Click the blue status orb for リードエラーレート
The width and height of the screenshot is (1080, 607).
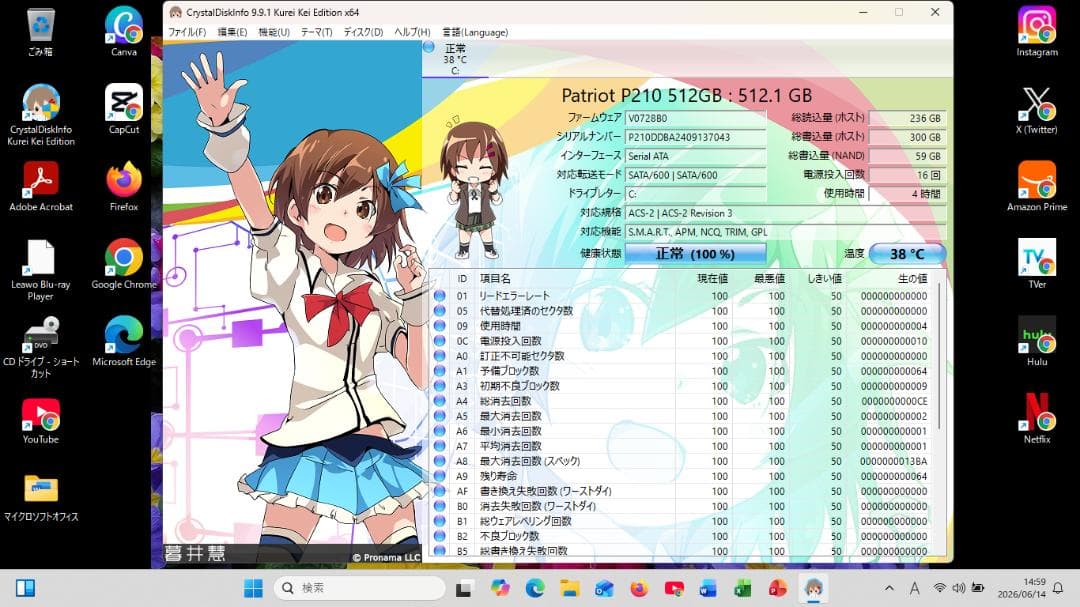[439, 296]
